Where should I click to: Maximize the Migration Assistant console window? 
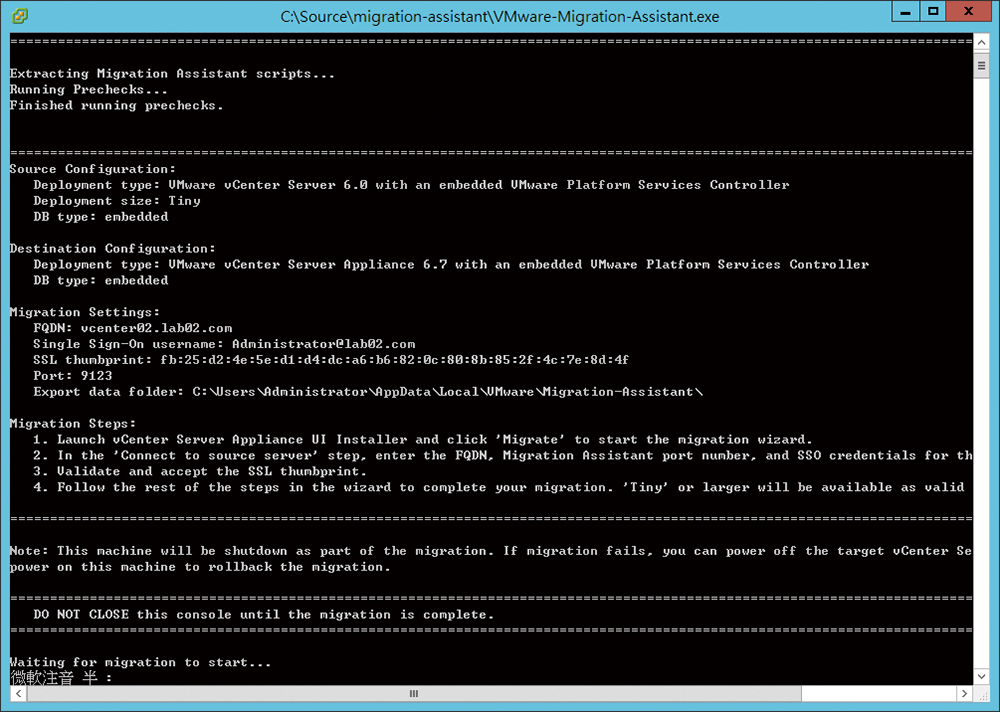pos(933,11)
